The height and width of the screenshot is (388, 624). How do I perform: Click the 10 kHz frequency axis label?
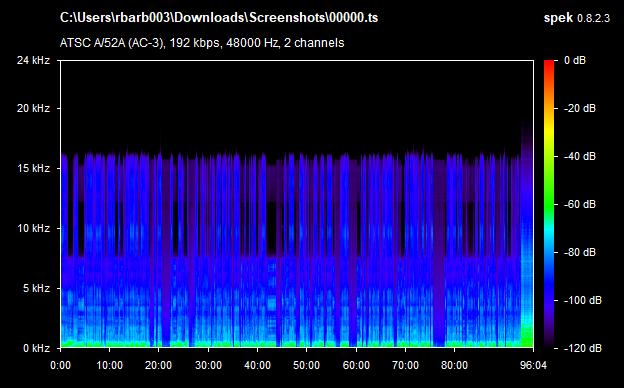(33, 228)
